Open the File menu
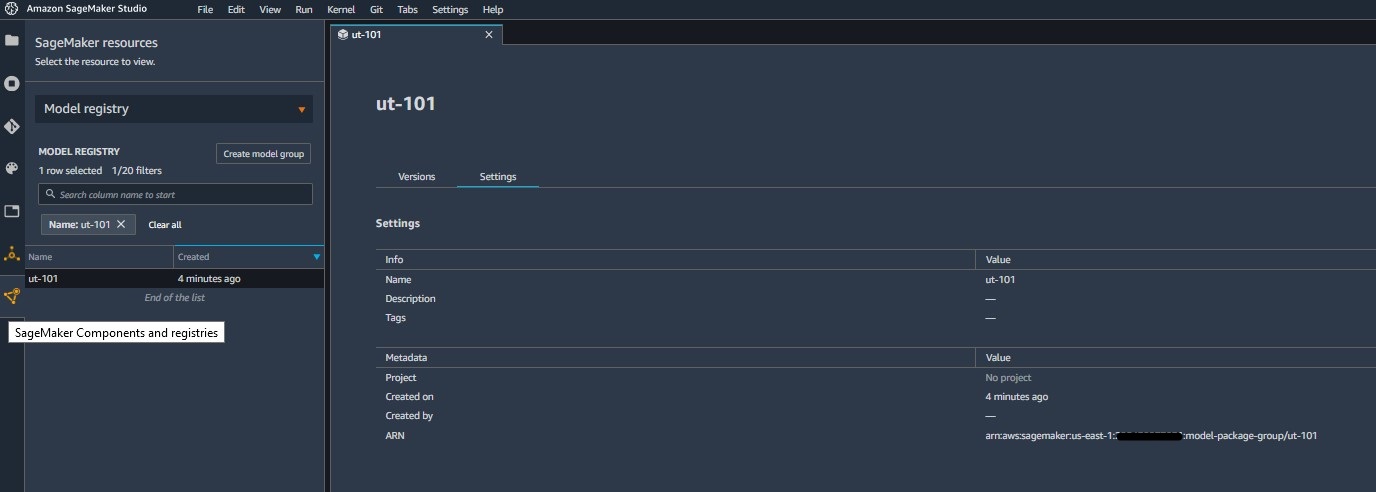1376x492 pixels. 205,9
